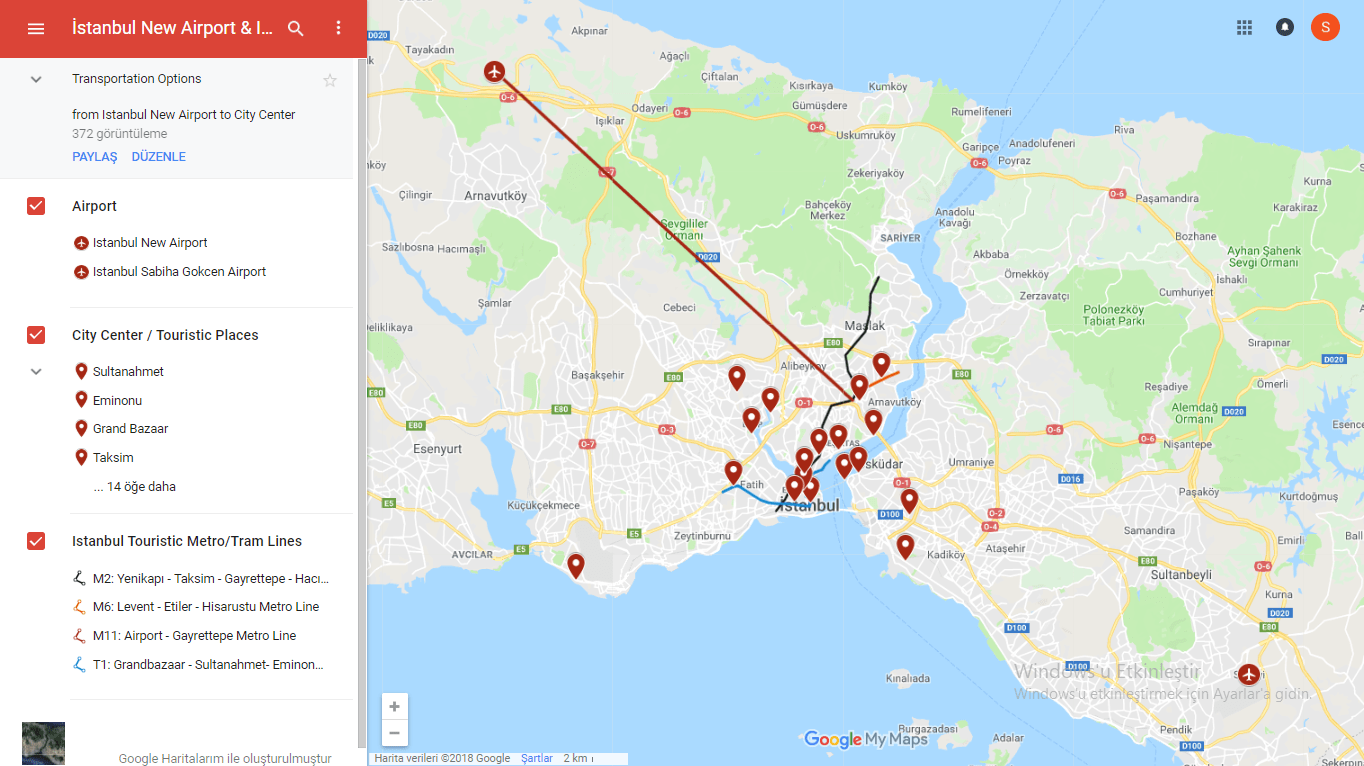
Task: Open the account avatar 'S'
Action: pyautogui.click(x=1325, y=27)
